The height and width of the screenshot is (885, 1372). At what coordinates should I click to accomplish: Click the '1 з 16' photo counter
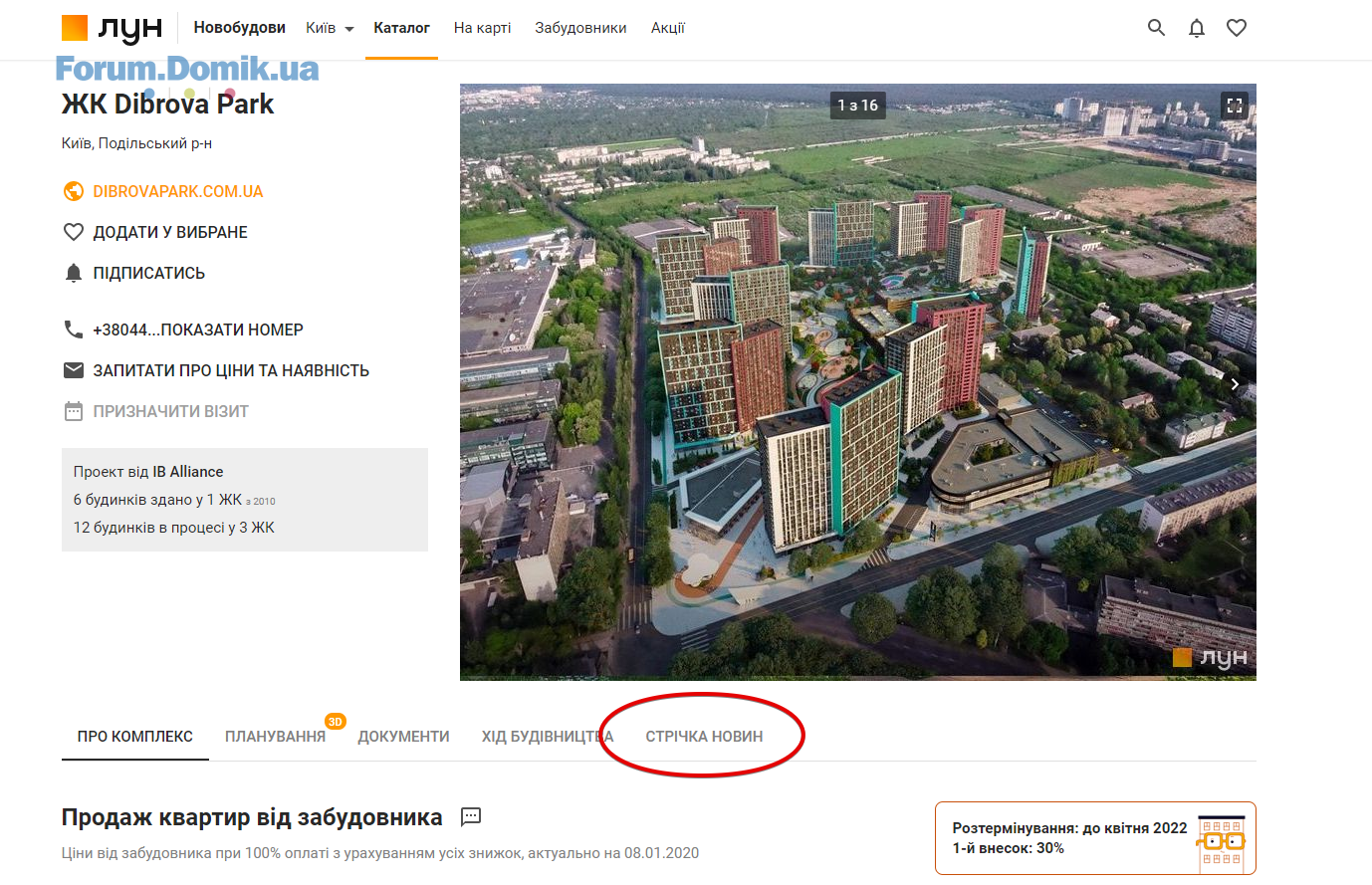click(x=858, y=106)
